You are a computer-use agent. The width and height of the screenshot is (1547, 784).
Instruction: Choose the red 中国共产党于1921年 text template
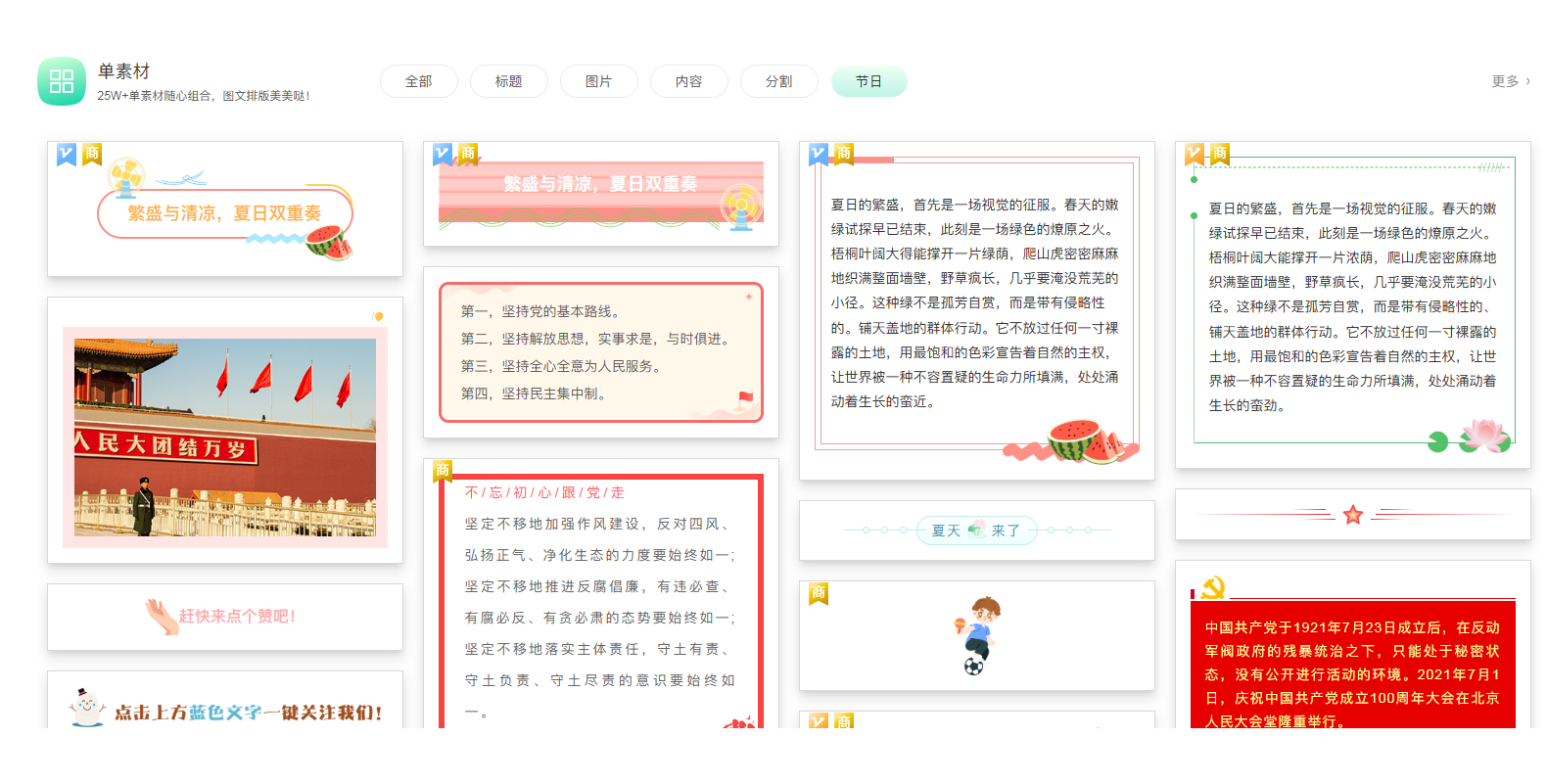tap(1353, 644)
